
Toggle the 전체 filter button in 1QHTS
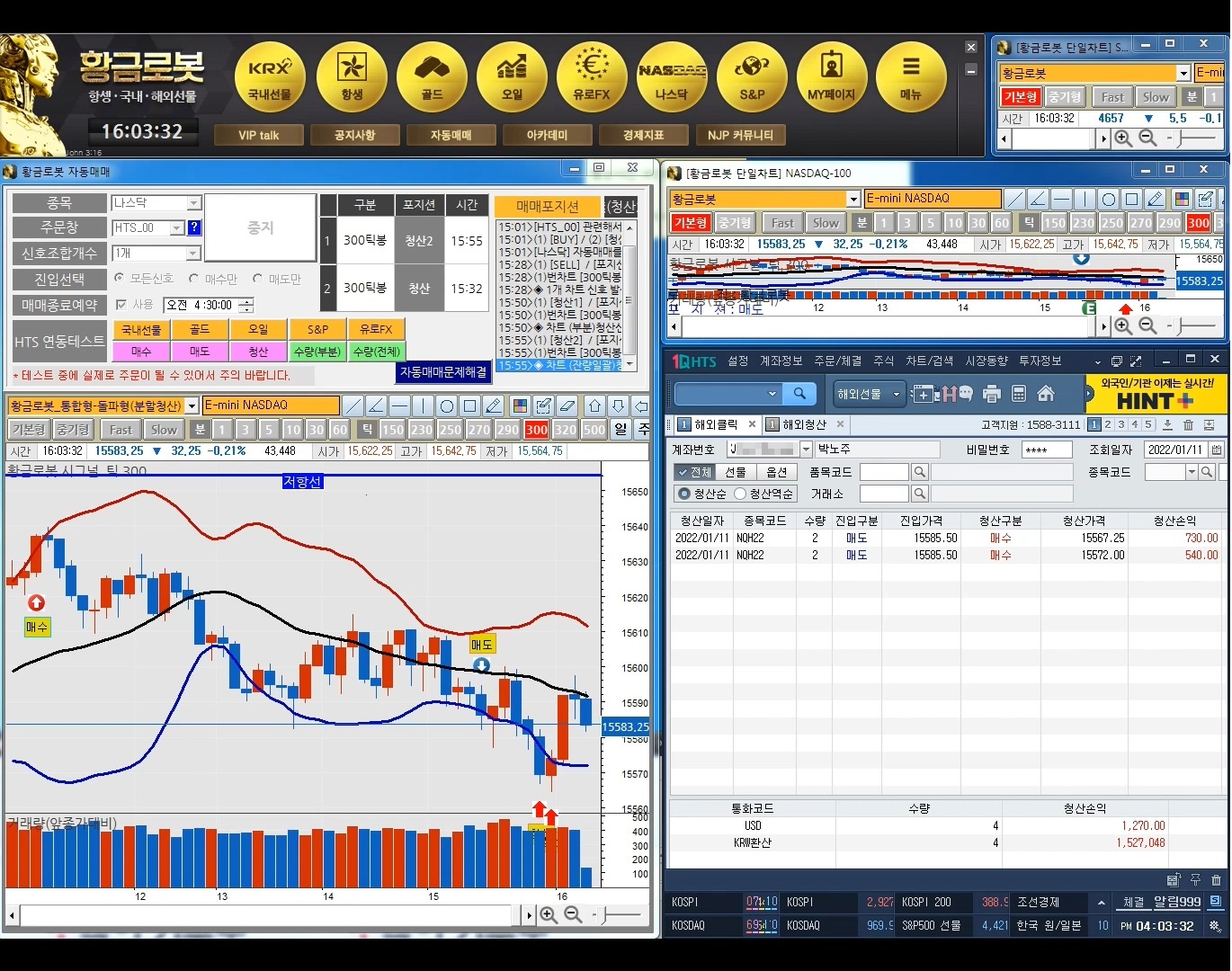pyautogui.click(x=694, y=472)
